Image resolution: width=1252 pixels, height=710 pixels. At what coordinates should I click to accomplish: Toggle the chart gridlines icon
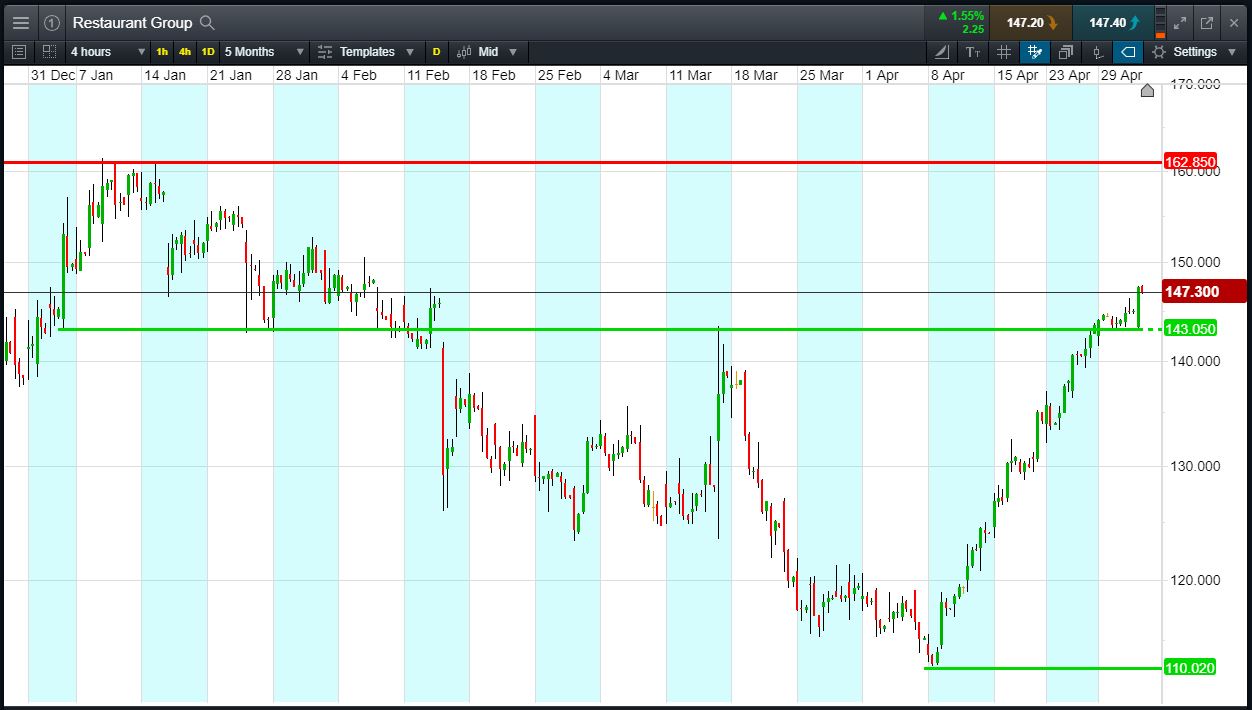1004,52
